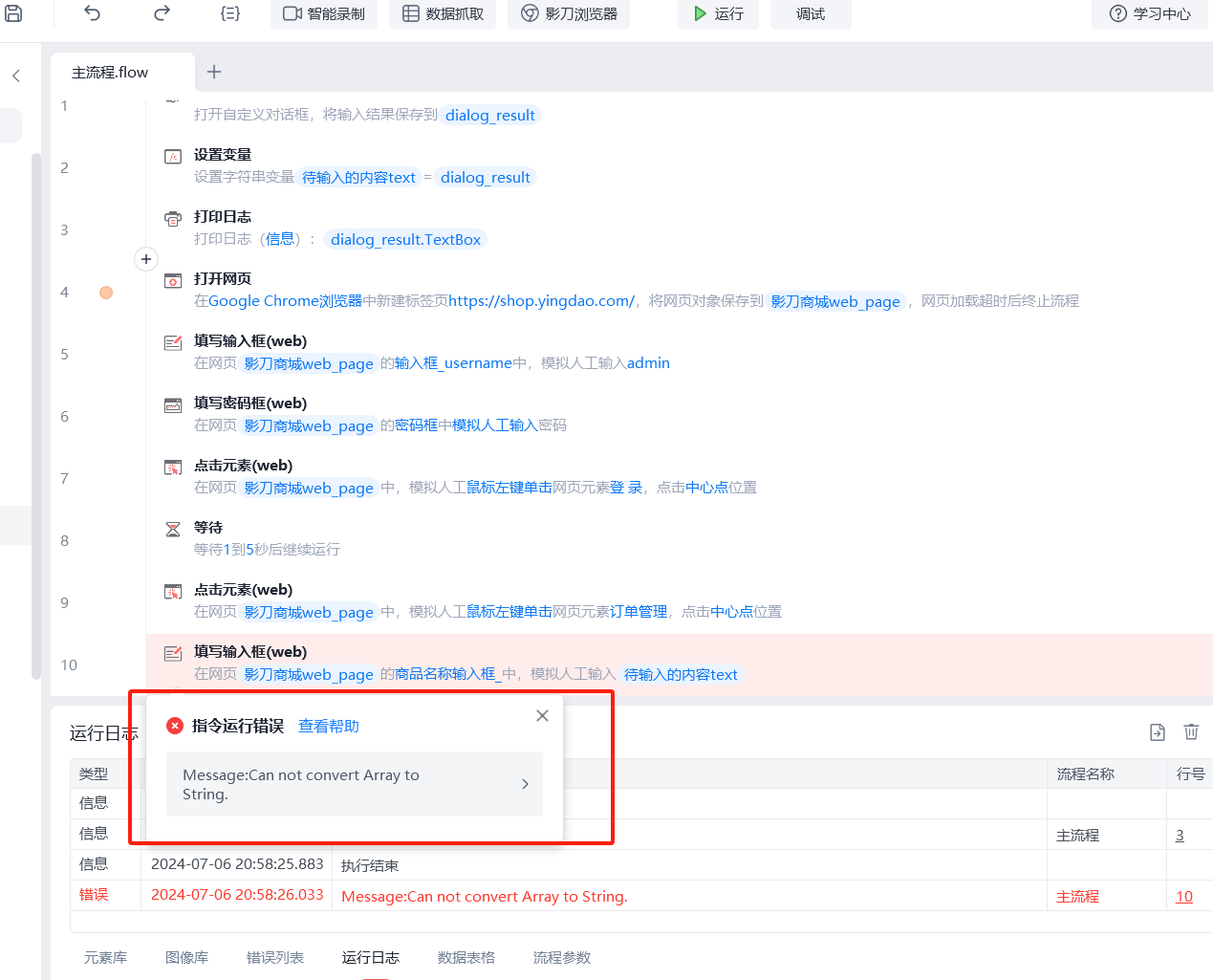Click the 流程名称 column header
Screen dimensions: 1213x980
point(1086,773)
